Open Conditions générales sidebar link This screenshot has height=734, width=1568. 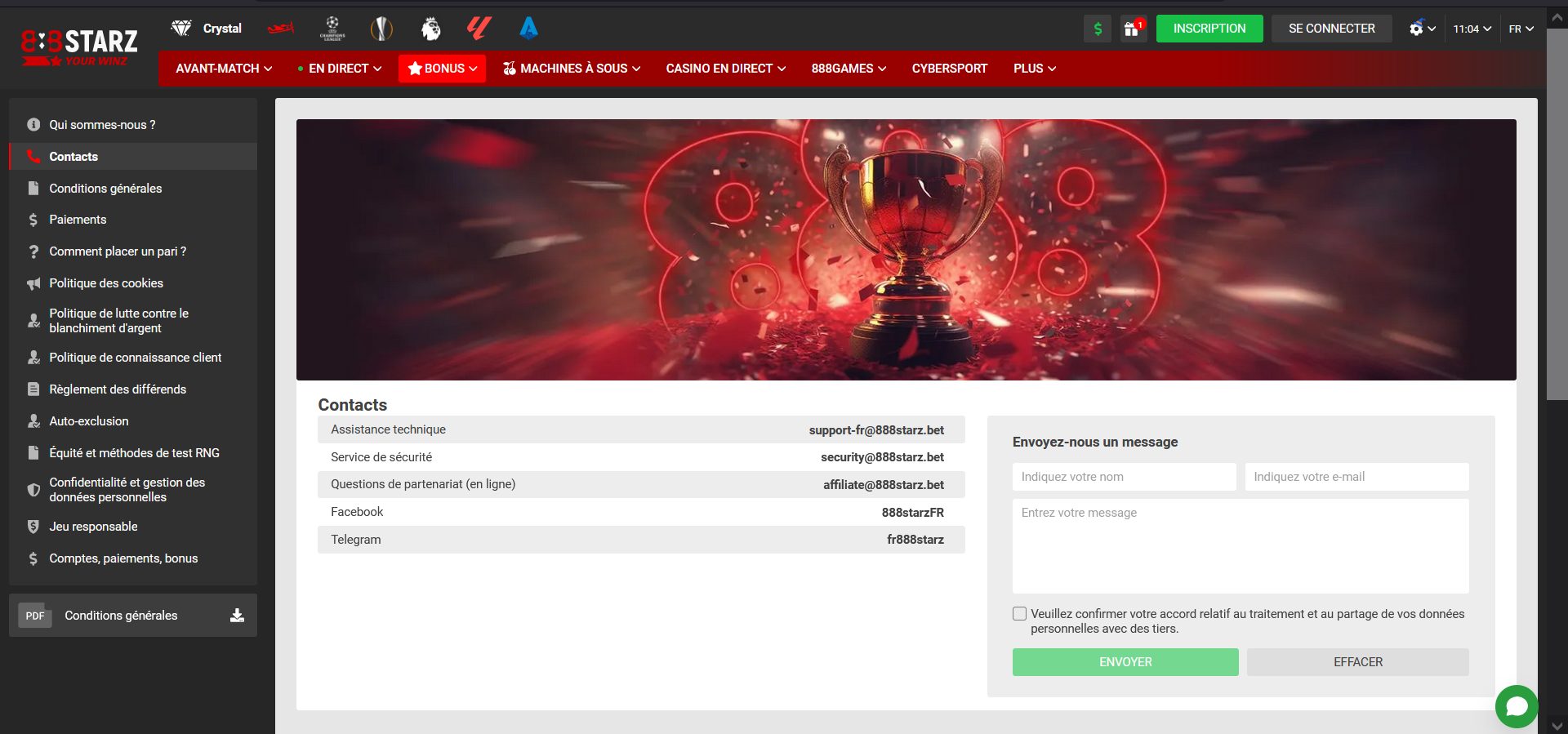coord(133,189)
